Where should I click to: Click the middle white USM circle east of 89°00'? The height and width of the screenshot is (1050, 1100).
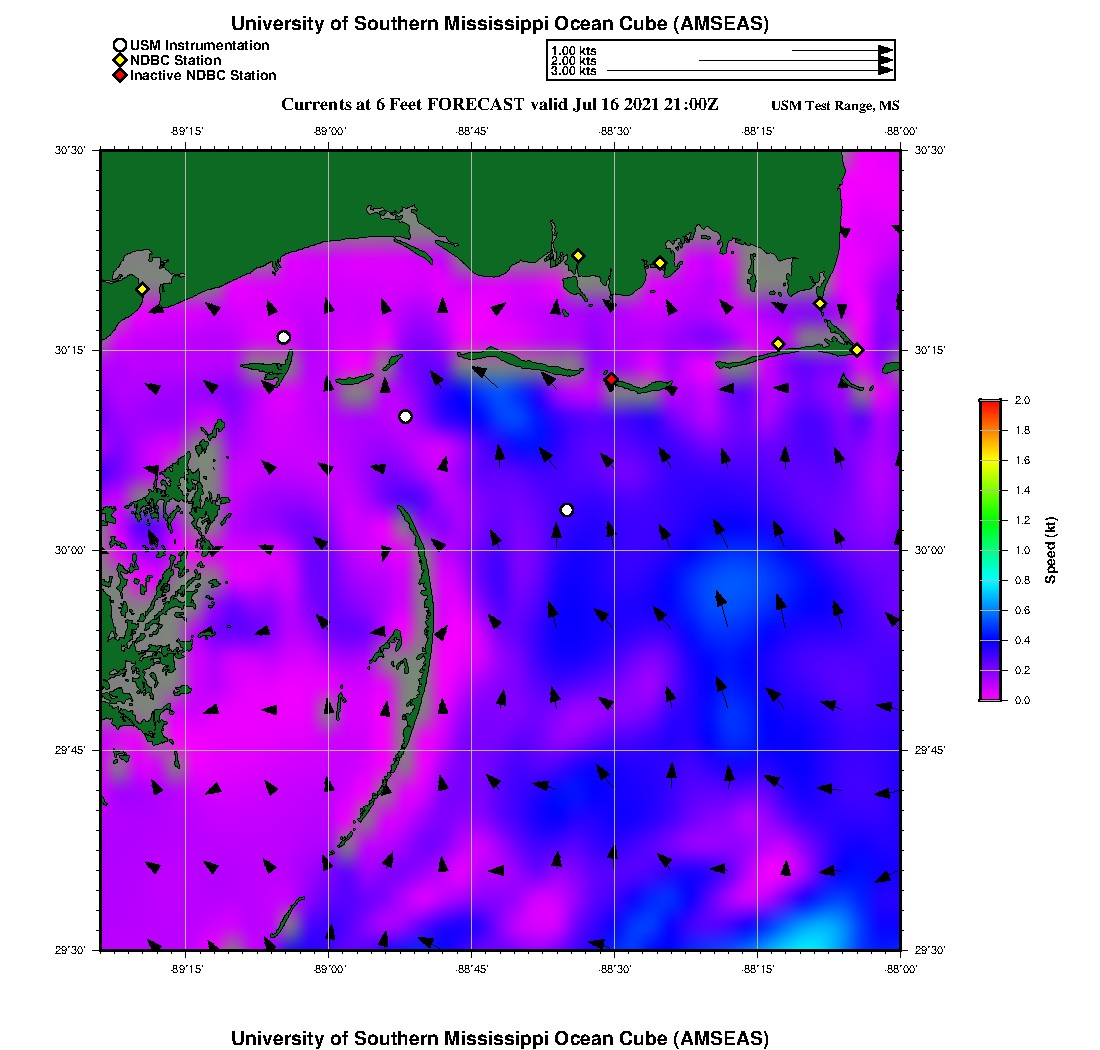tap(405, 416)
